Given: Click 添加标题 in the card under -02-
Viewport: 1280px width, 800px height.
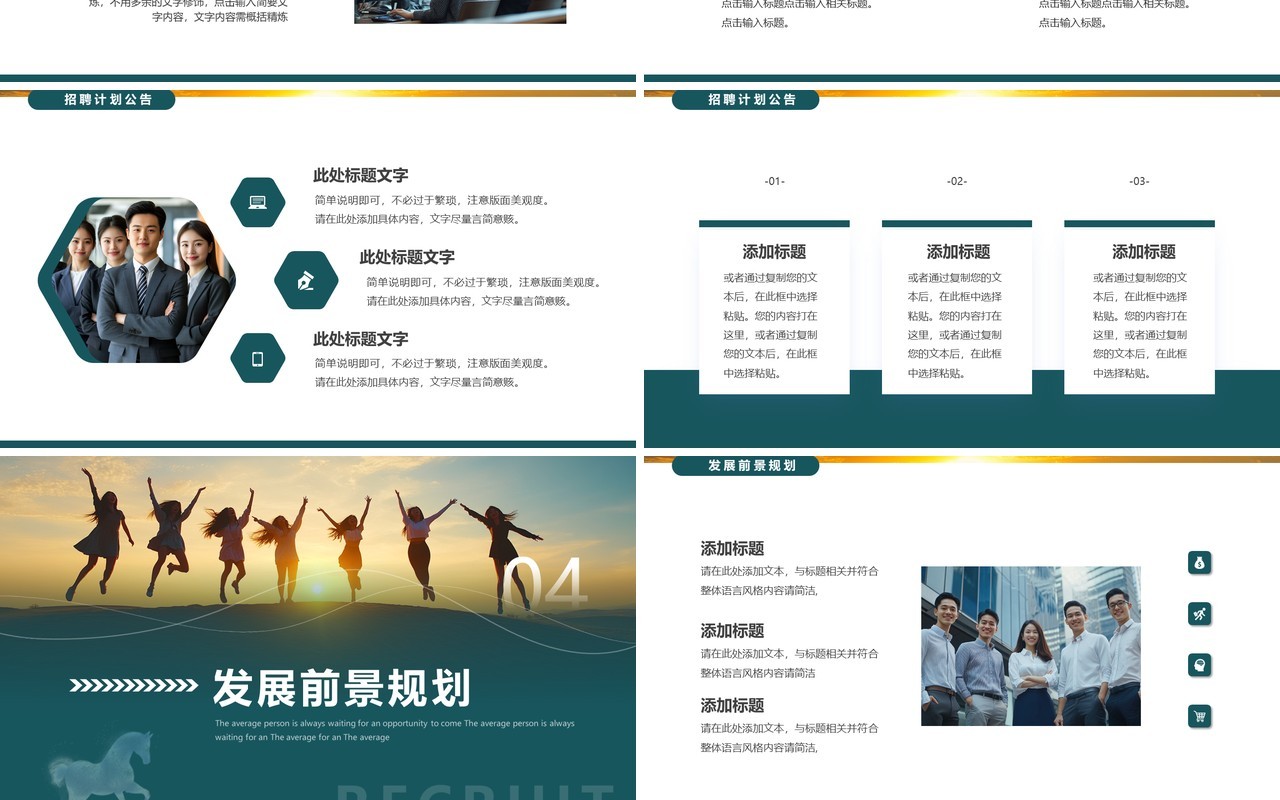Looking at the screenshot, I should (x=958, y=252).
